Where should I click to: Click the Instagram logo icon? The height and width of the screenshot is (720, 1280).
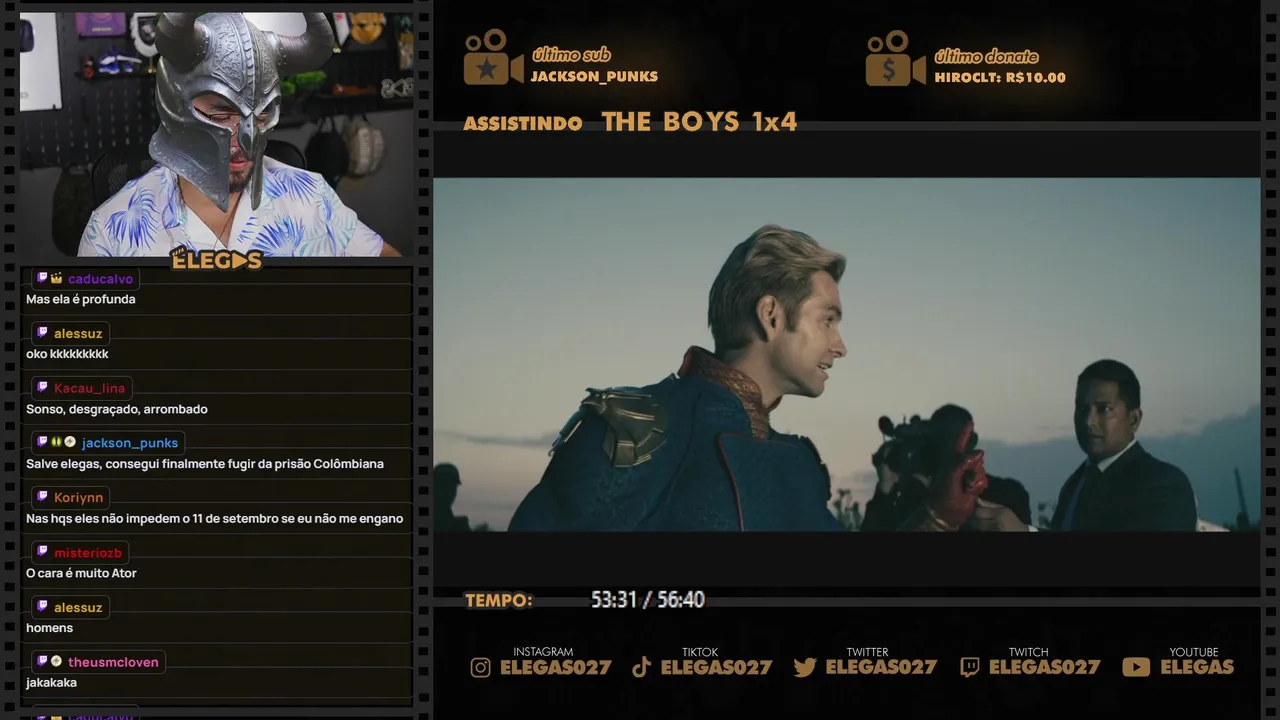pyautogui.click(x=480, y=668)
